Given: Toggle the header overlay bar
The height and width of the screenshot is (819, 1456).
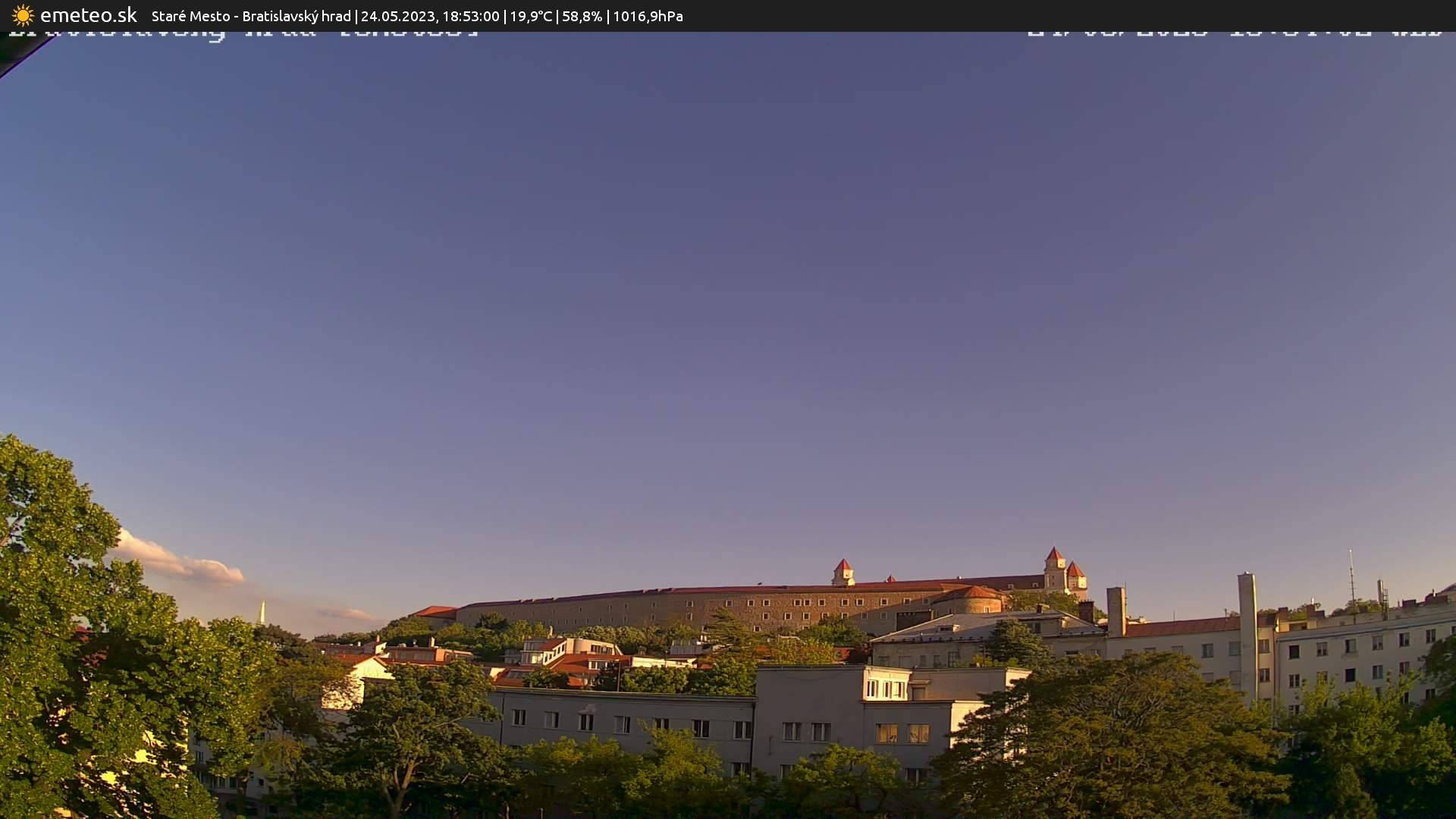Looking at the screenshot, I should pyautogui.click(x=728, y=16).
